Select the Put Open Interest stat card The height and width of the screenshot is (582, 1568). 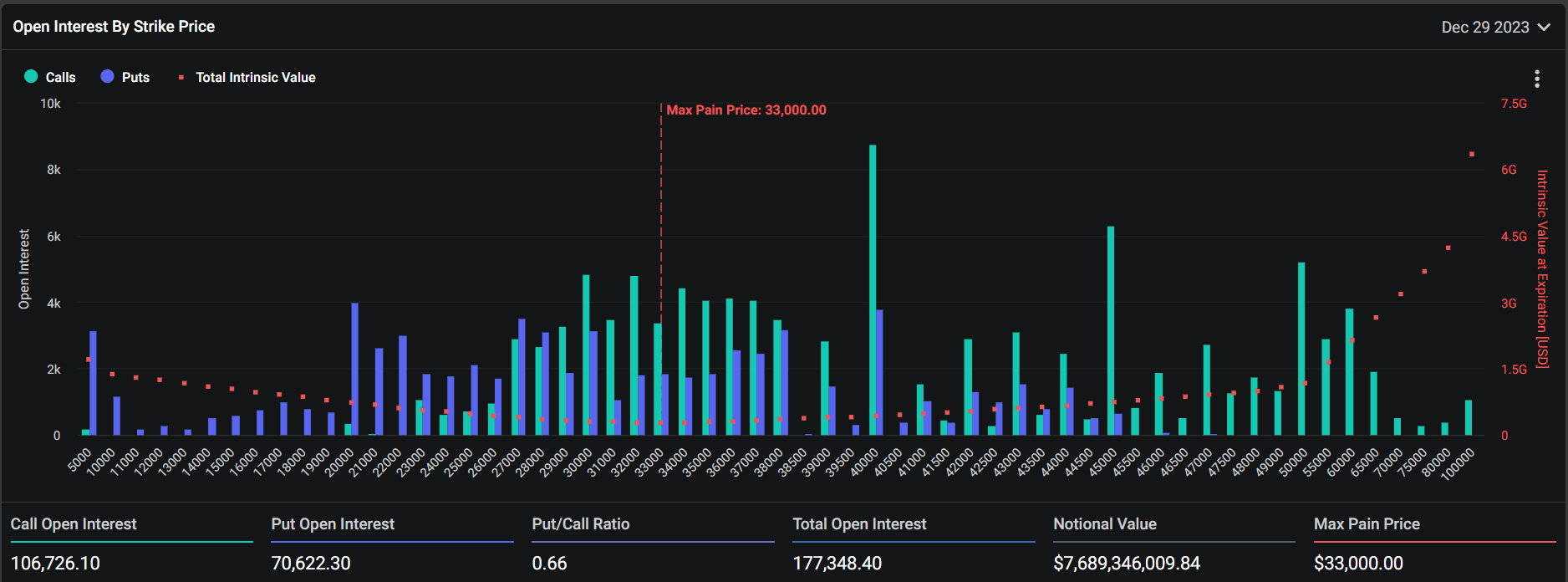click(391, 543)
